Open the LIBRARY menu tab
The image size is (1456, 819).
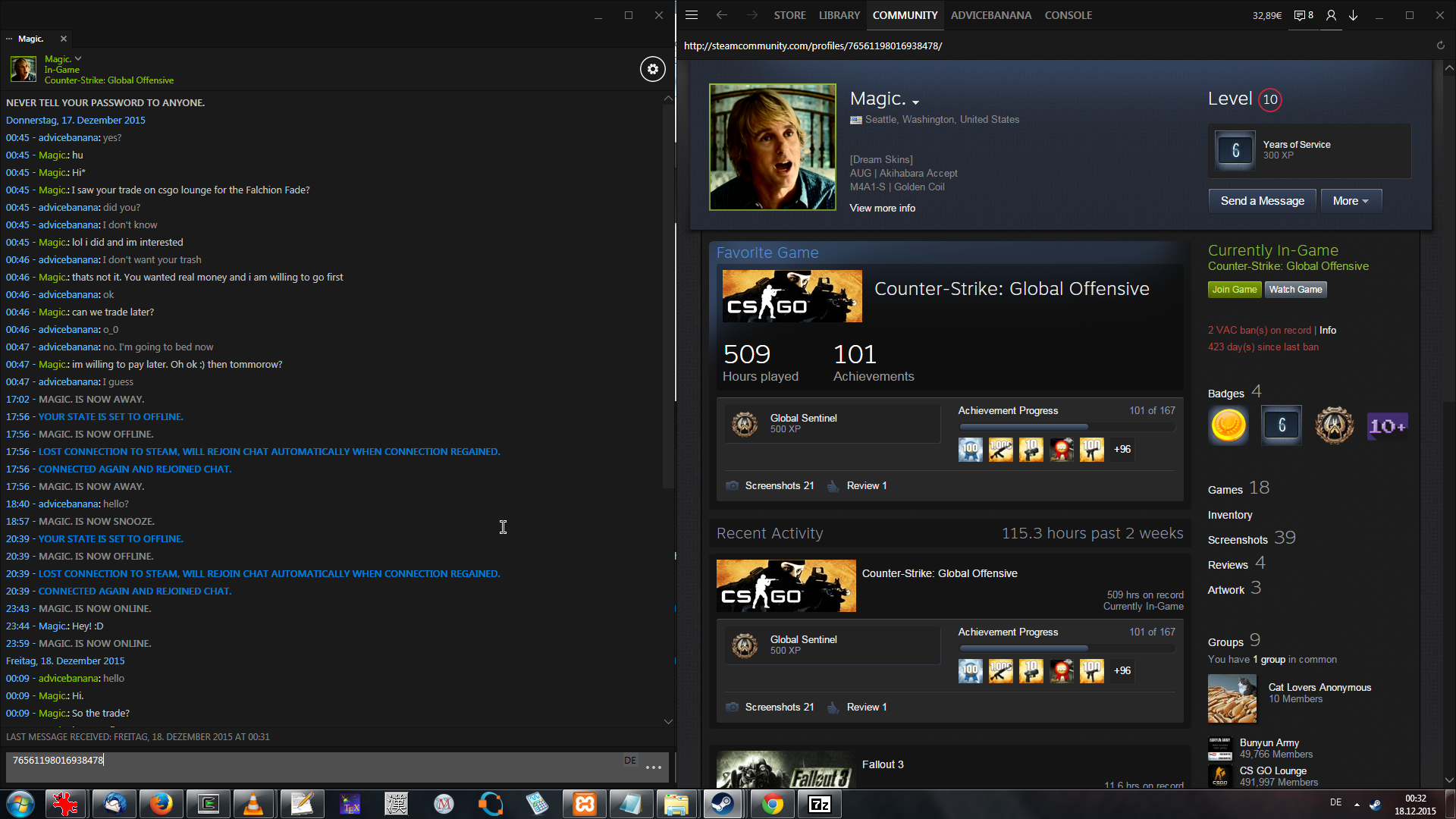click(839, 15)
